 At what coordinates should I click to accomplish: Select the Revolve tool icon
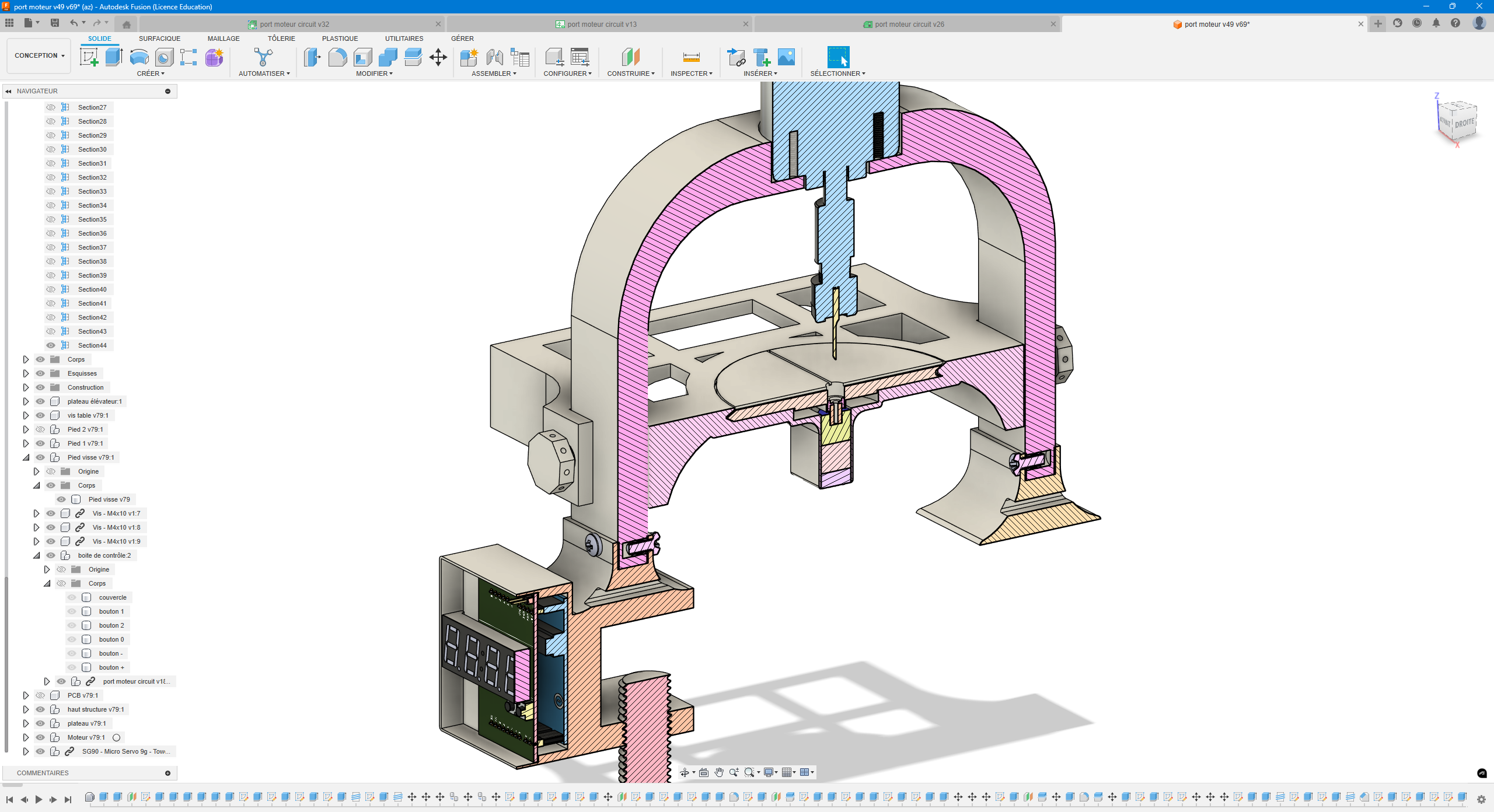point(139,57)
